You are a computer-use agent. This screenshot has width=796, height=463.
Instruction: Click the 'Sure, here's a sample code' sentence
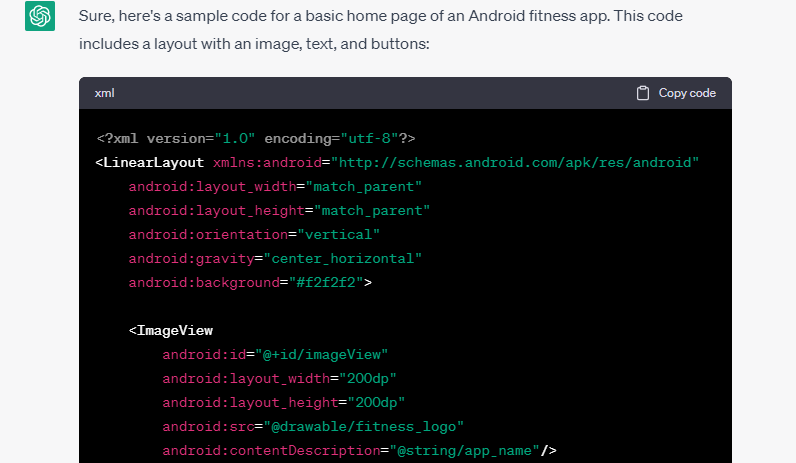pyautogui.click(x=381, y=16)
